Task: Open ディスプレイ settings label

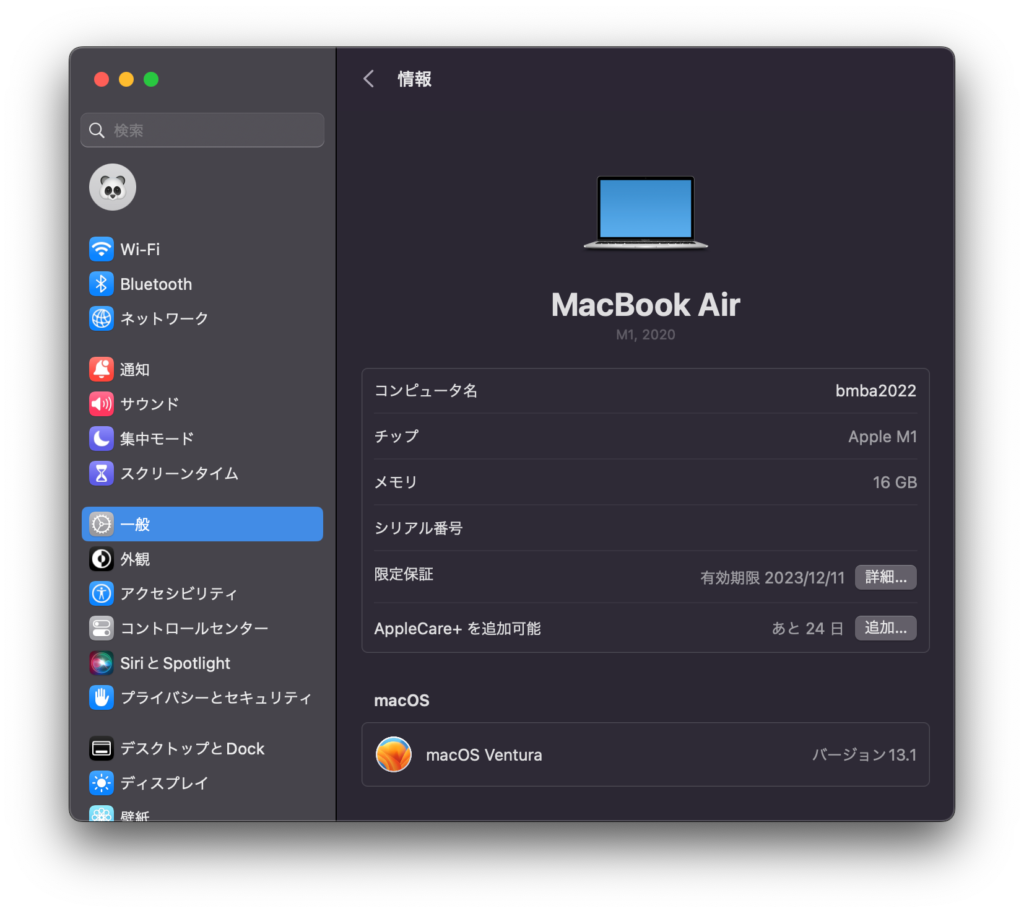Action: tap(165, 783)
